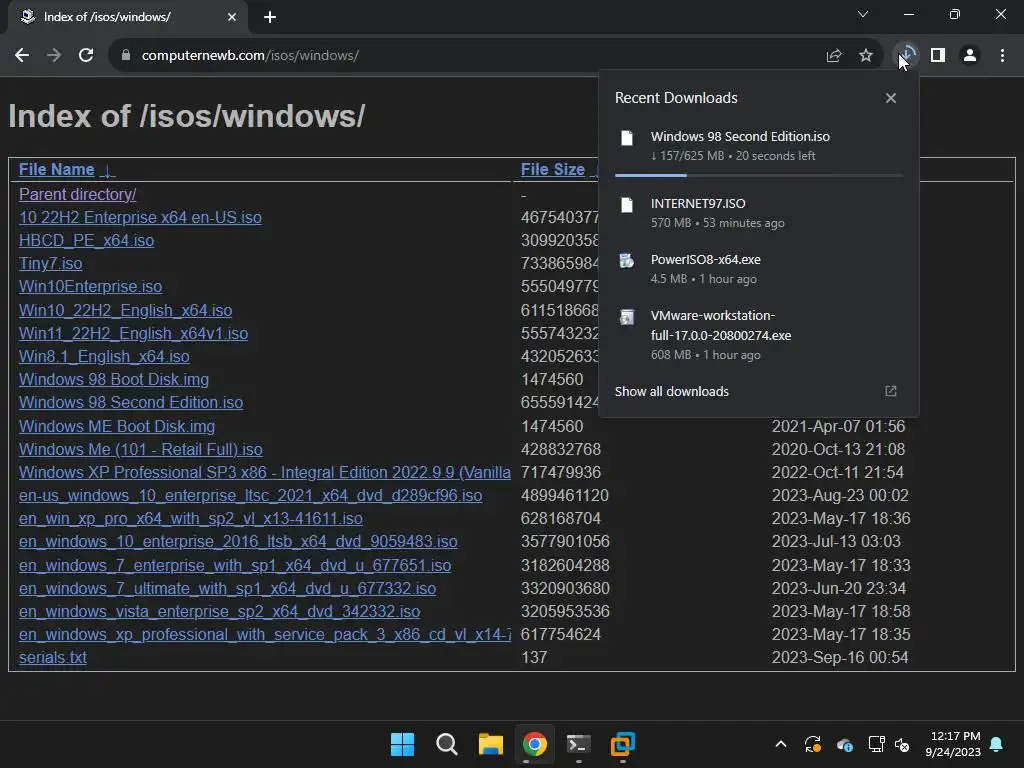Download Tiny7.iso
Image resolution: width=1024 pixels, height=768 pixels.
50,263
